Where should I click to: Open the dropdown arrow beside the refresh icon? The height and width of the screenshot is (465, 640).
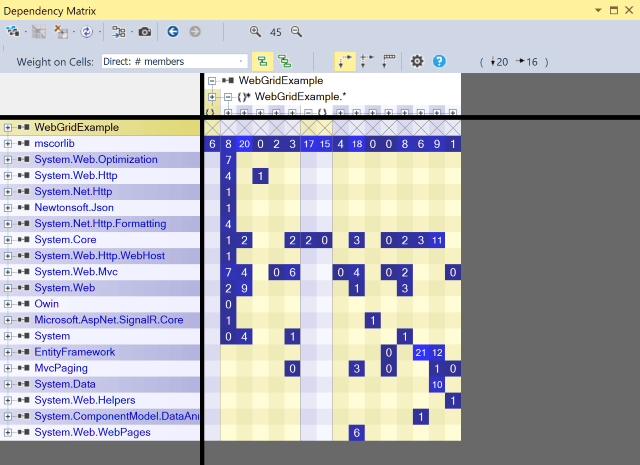point(100,32)
